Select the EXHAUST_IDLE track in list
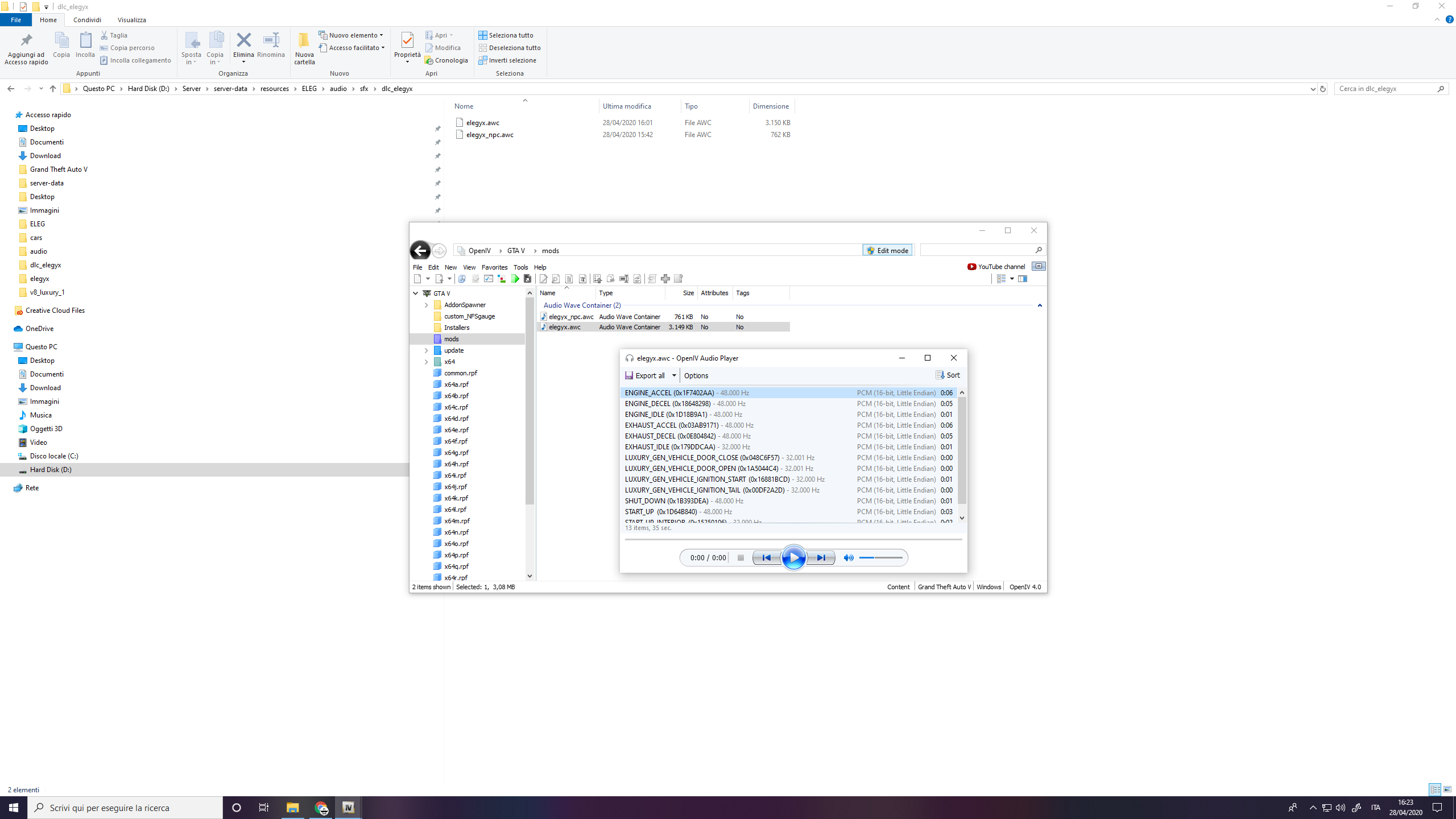Image resolution: width=1456 pixels, height=819 pixels. [x=669, y=447]
